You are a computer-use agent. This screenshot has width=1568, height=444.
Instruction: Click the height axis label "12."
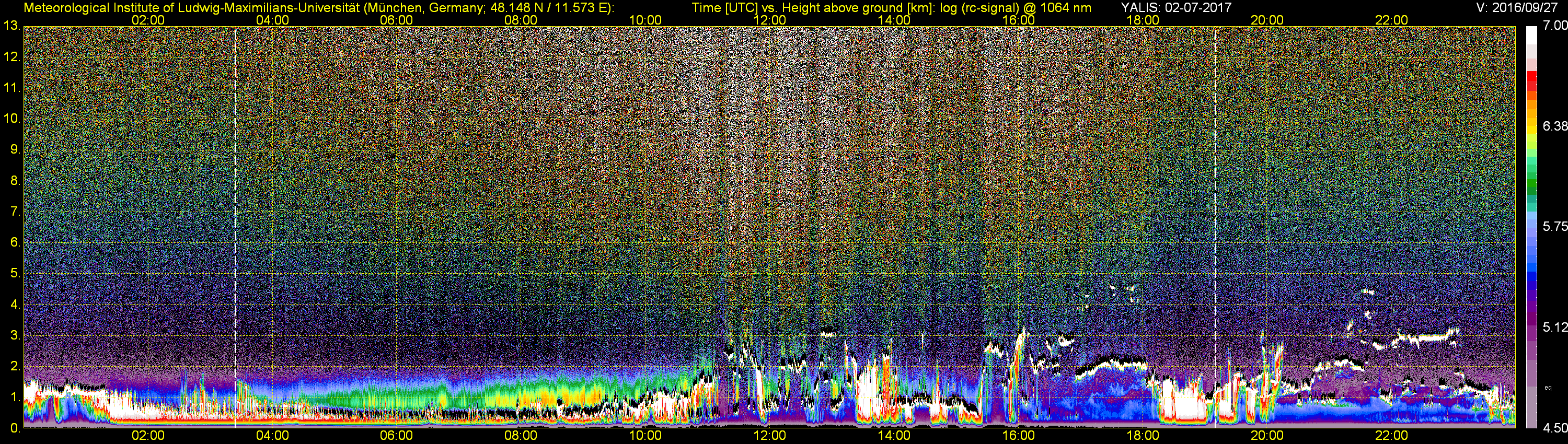pos(11,57)
